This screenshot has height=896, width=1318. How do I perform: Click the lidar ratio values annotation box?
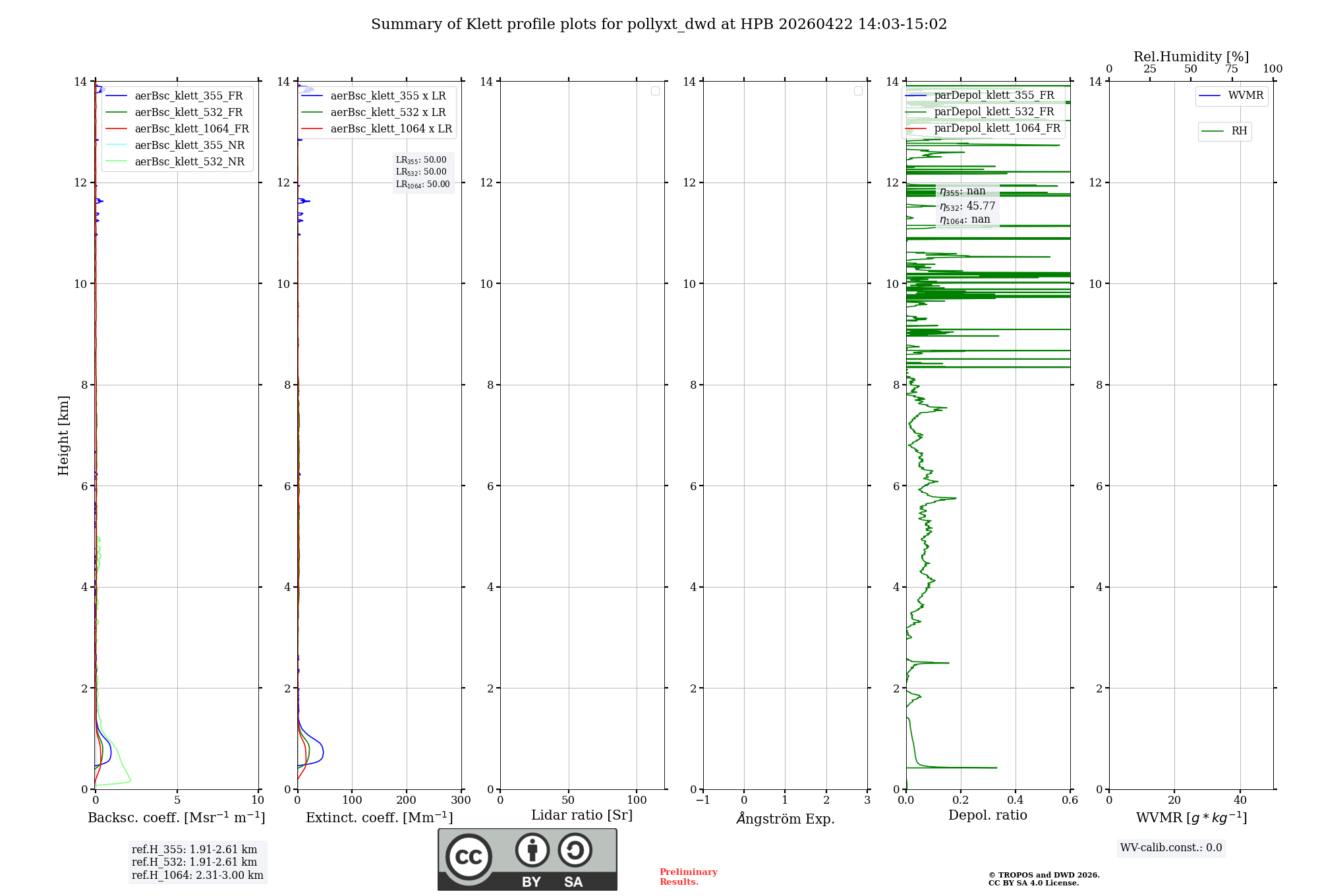[422, 172]
